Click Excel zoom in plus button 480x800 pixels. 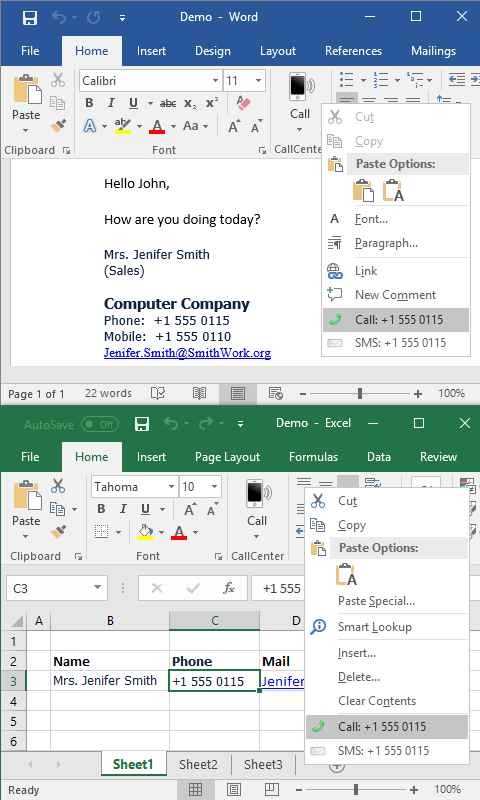point(414,789)
